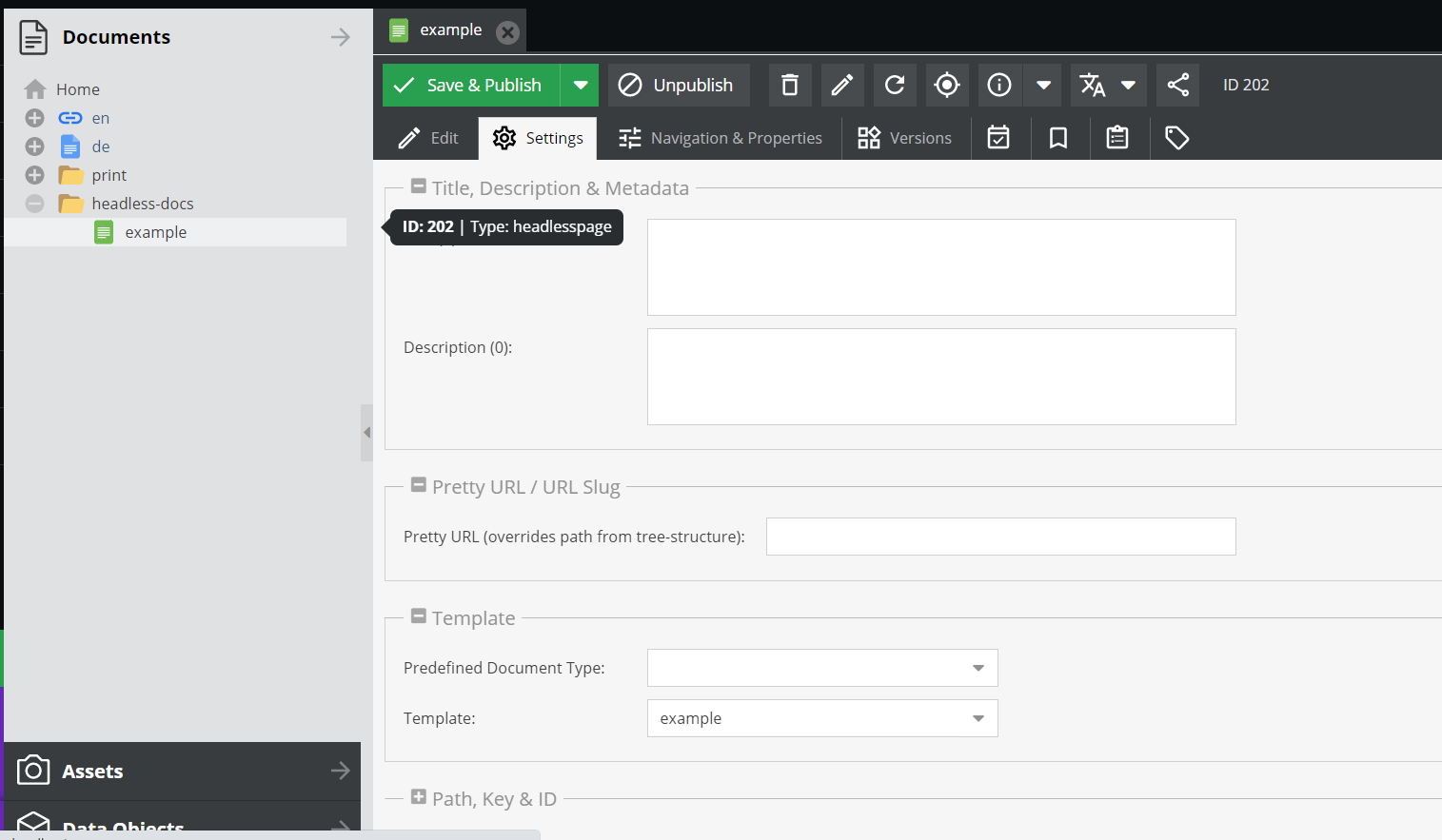
Task: Click into the Description text area
Action: (941, 377)
